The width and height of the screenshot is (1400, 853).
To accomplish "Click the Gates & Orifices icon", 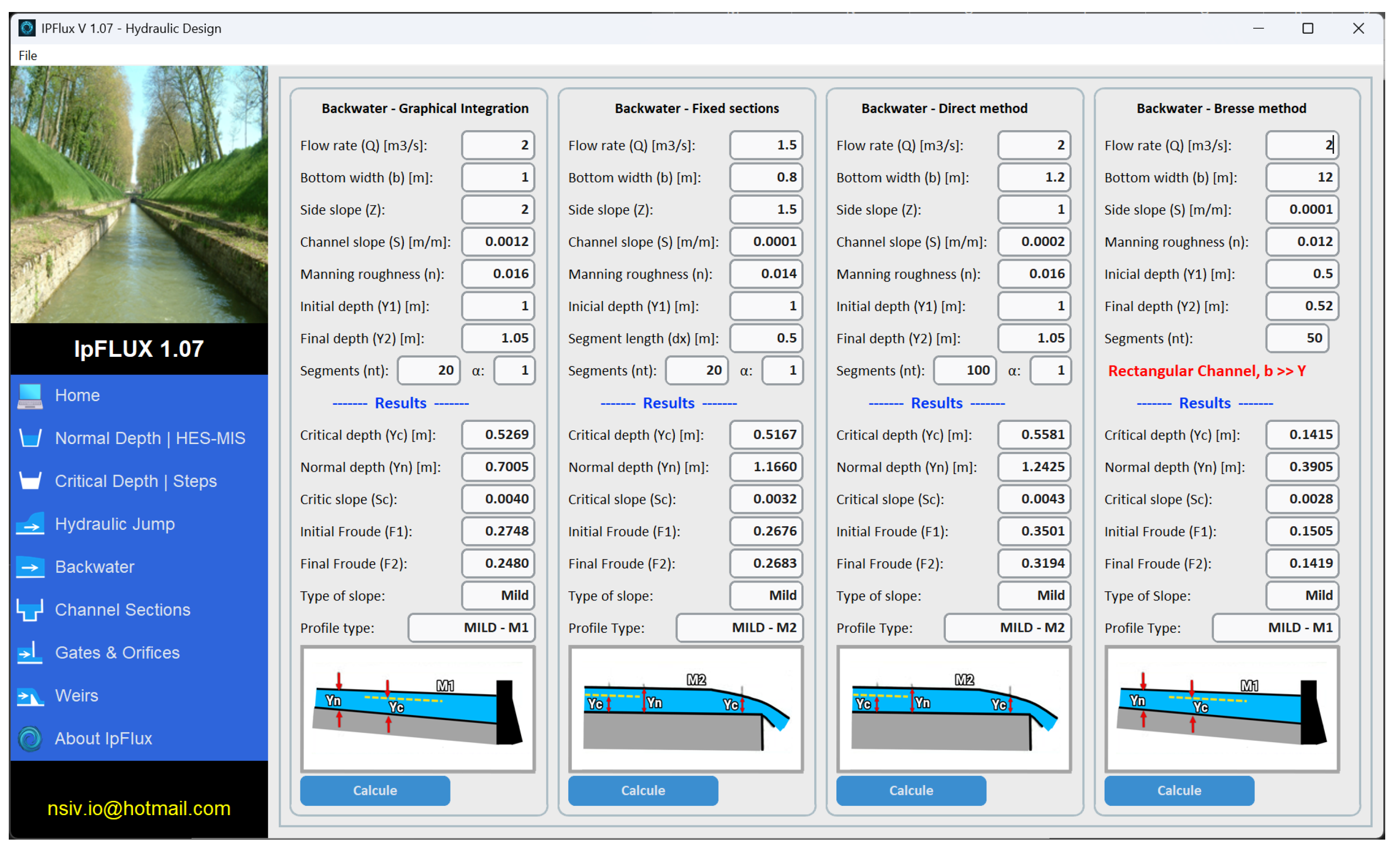I will (x=30, y=653).
